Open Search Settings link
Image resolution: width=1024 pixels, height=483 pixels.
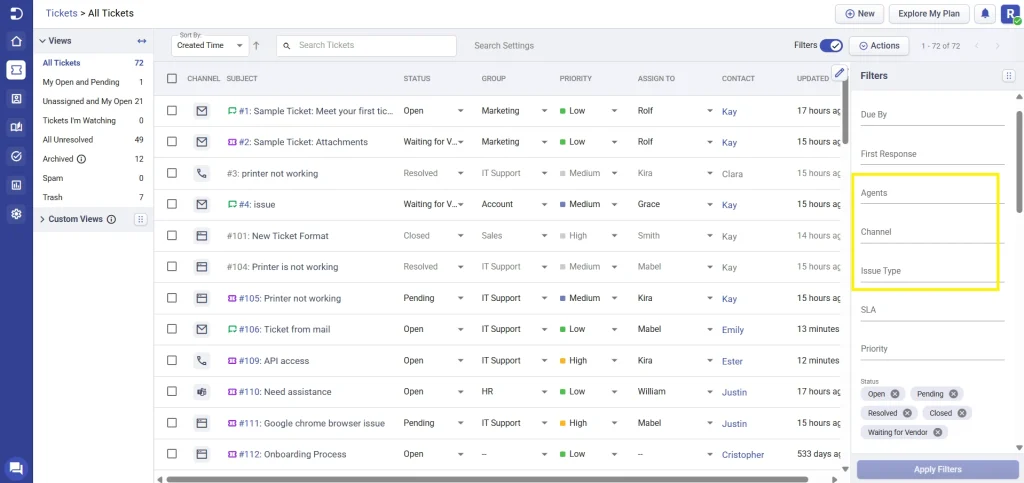click(504, 46)
